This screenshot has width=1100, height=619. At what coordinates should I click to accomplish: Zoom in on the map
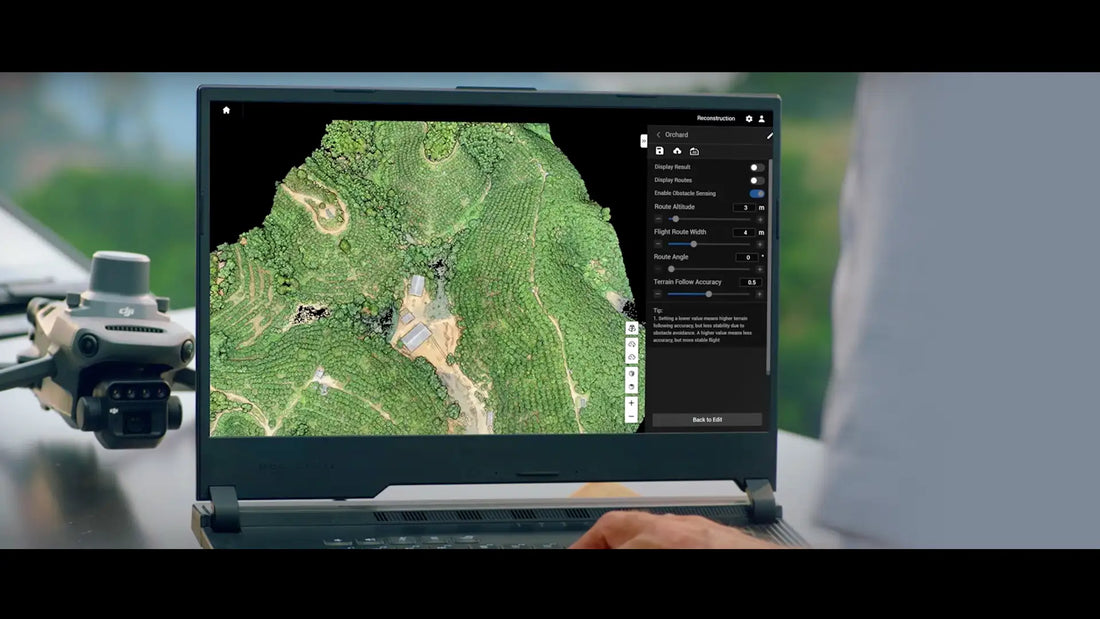coord(631,404)
